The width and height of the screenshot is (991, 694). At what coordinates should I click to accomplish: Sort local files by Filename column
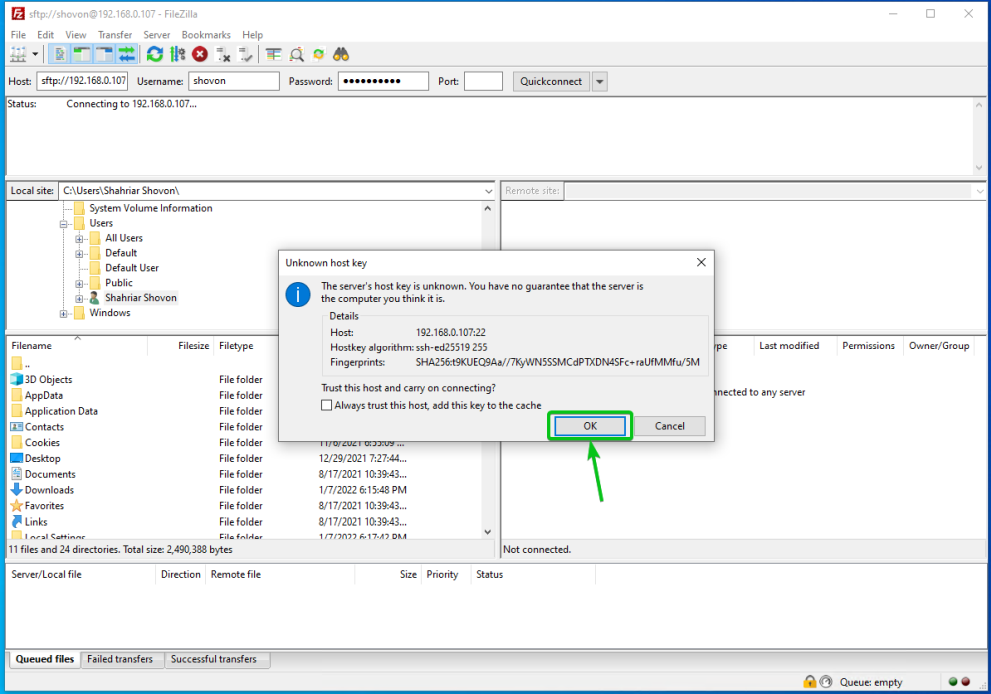(x=76, y=346)
